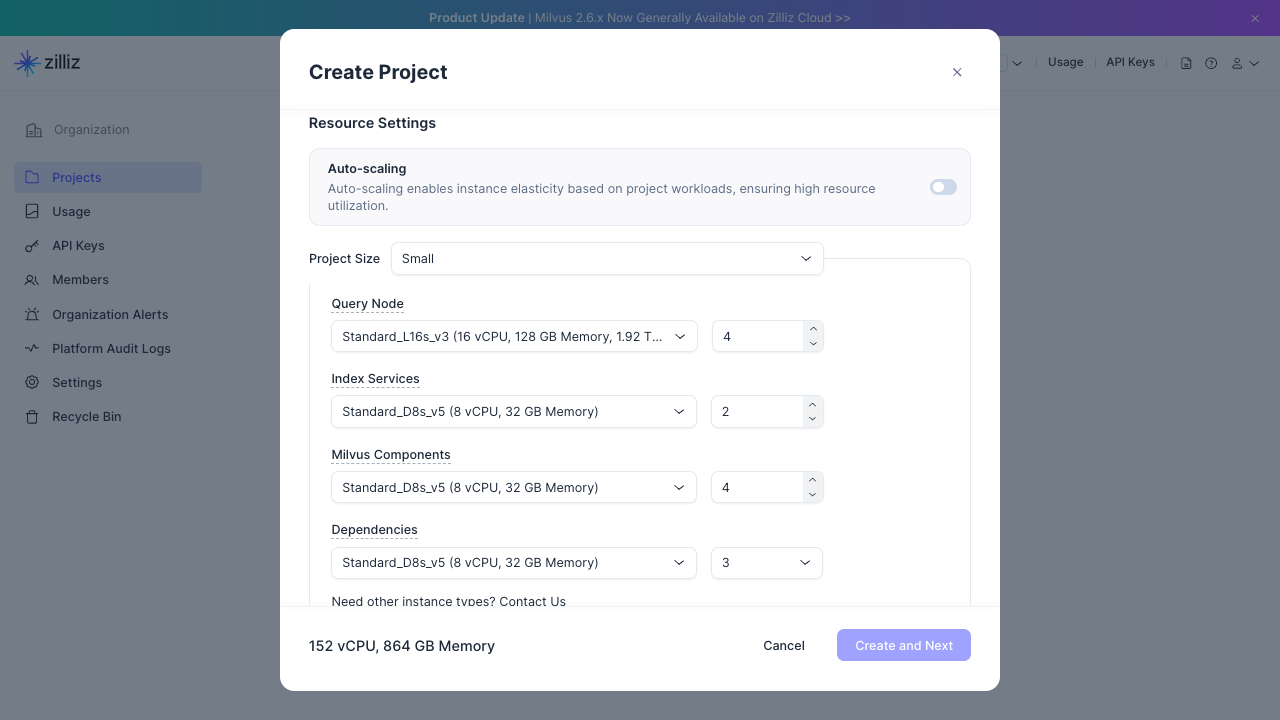Decrease the Index Services count stepper
The height and width of the screenshot is (720, 1280).
tap(813, 419)
